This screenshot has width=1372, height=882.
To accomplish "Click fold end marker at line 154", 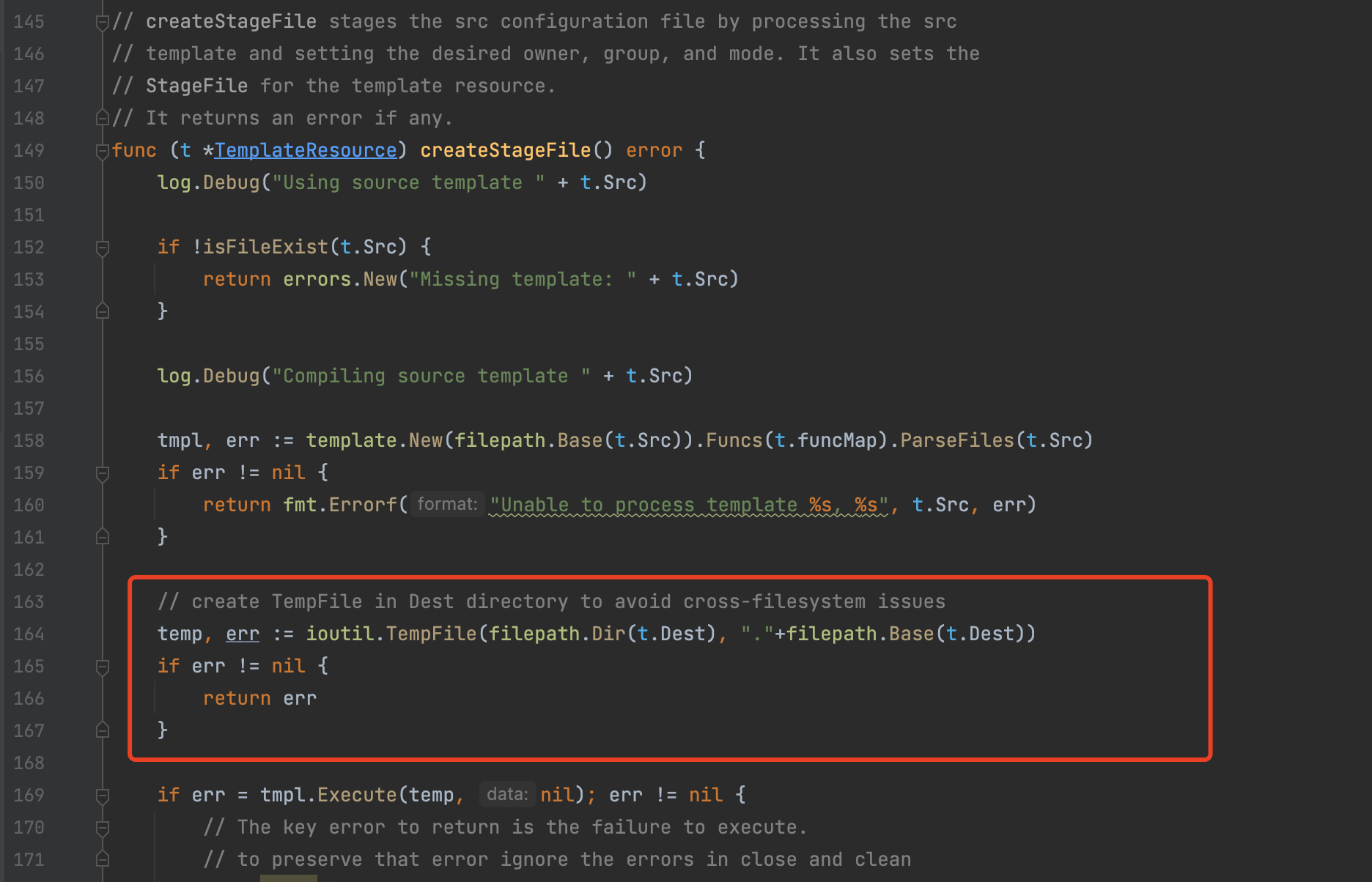I will (103, 311).
